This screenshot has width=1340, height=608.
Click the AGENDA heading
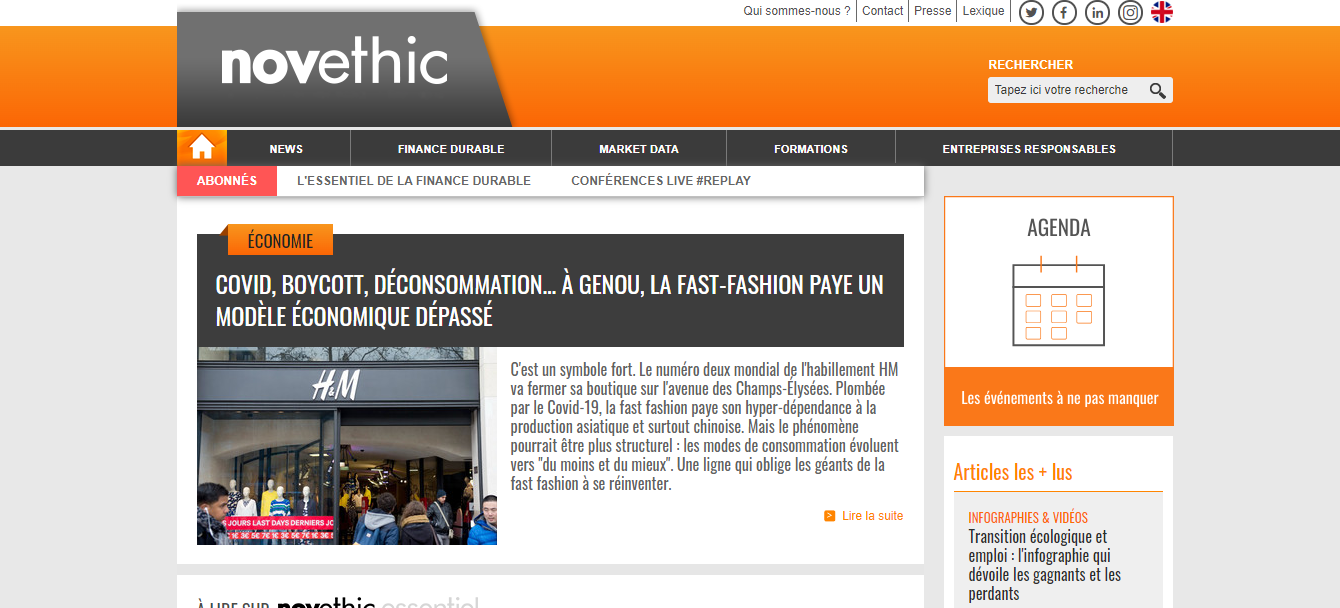tap(1059, 228)
